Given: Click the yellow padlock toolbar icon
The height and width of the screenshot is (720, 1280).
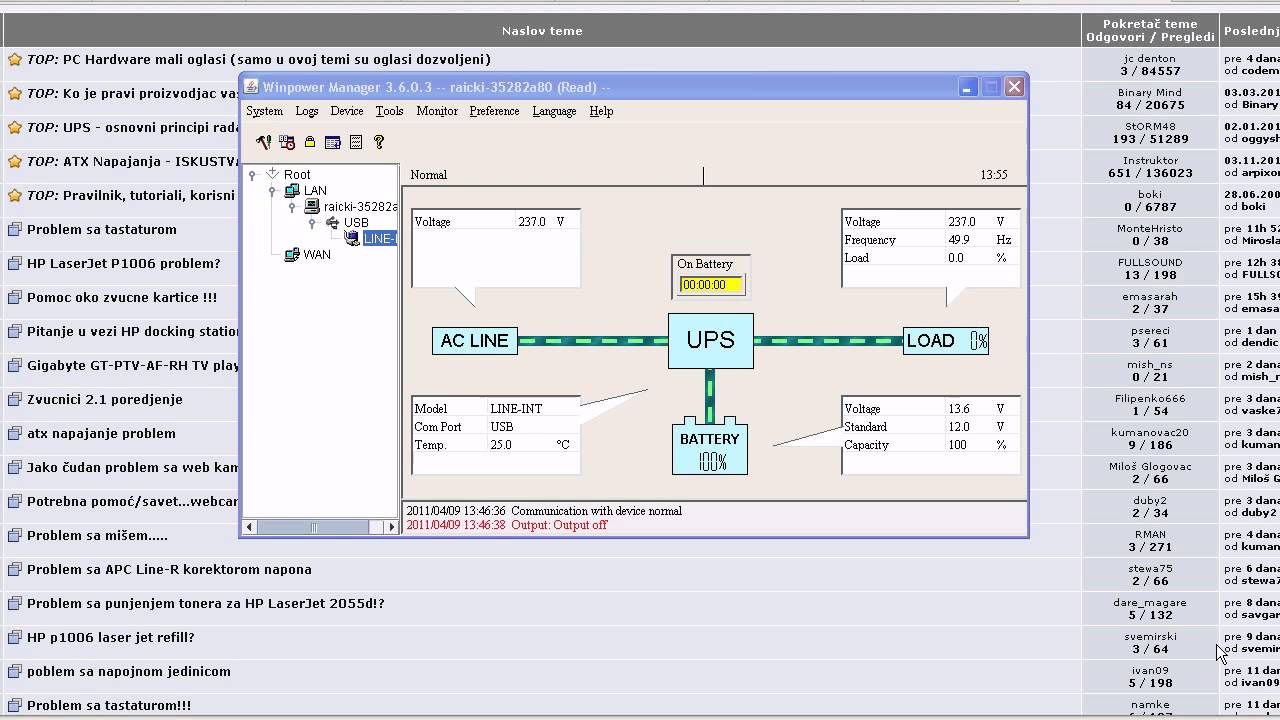Looking at the screenshot, I should 310,143.
